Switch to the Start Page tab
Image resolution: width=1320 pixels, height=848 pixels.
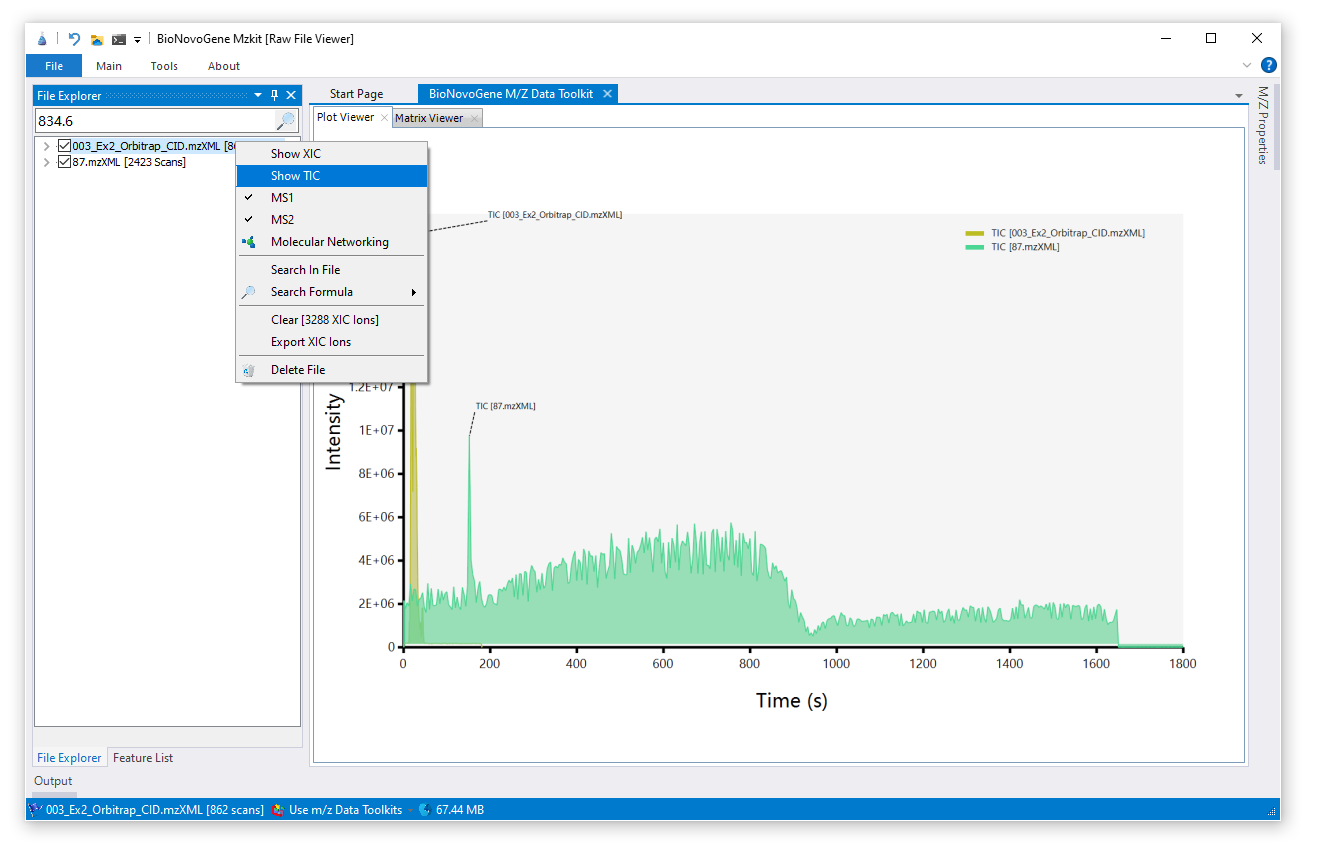[x=357, y=94]
